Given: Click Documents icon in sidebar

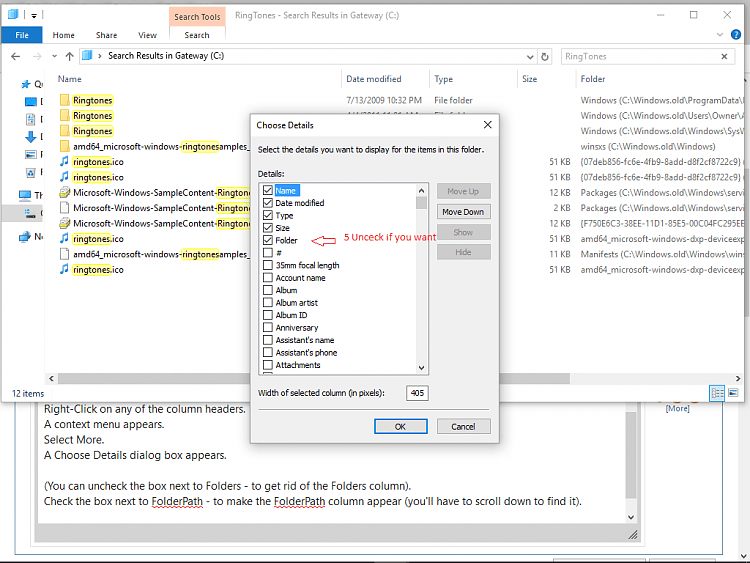Looking at the screenshot, I should pyautogui.click(x=30, y=119).
